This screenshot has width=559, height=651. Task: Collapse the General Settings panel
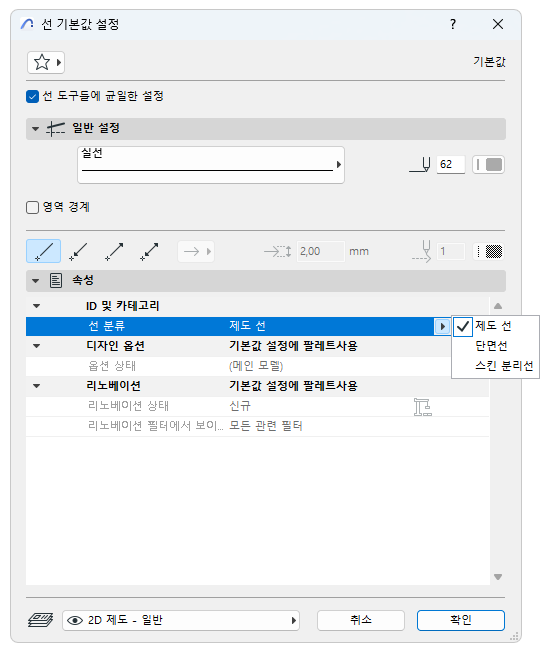36,129
